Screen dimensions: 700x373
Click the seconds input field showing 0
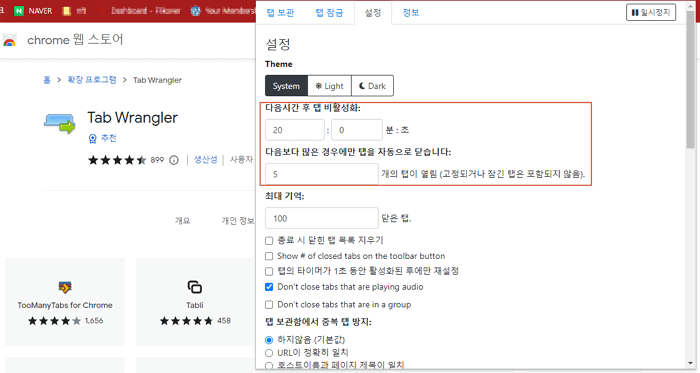pos(357,130)
